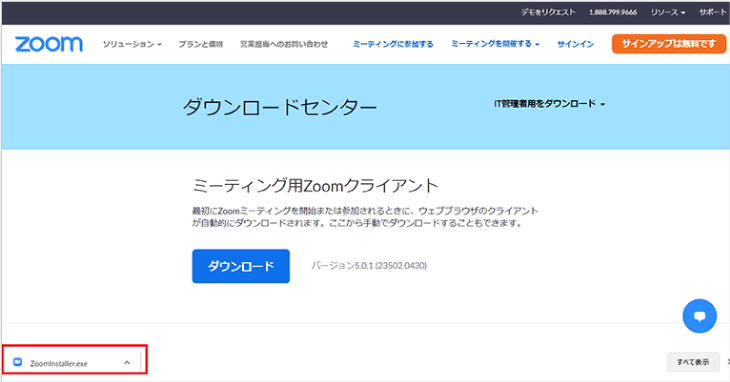Click the orange サインアップは無料です button
Screen dimensions: 730x382
click(x=669, y=44)
